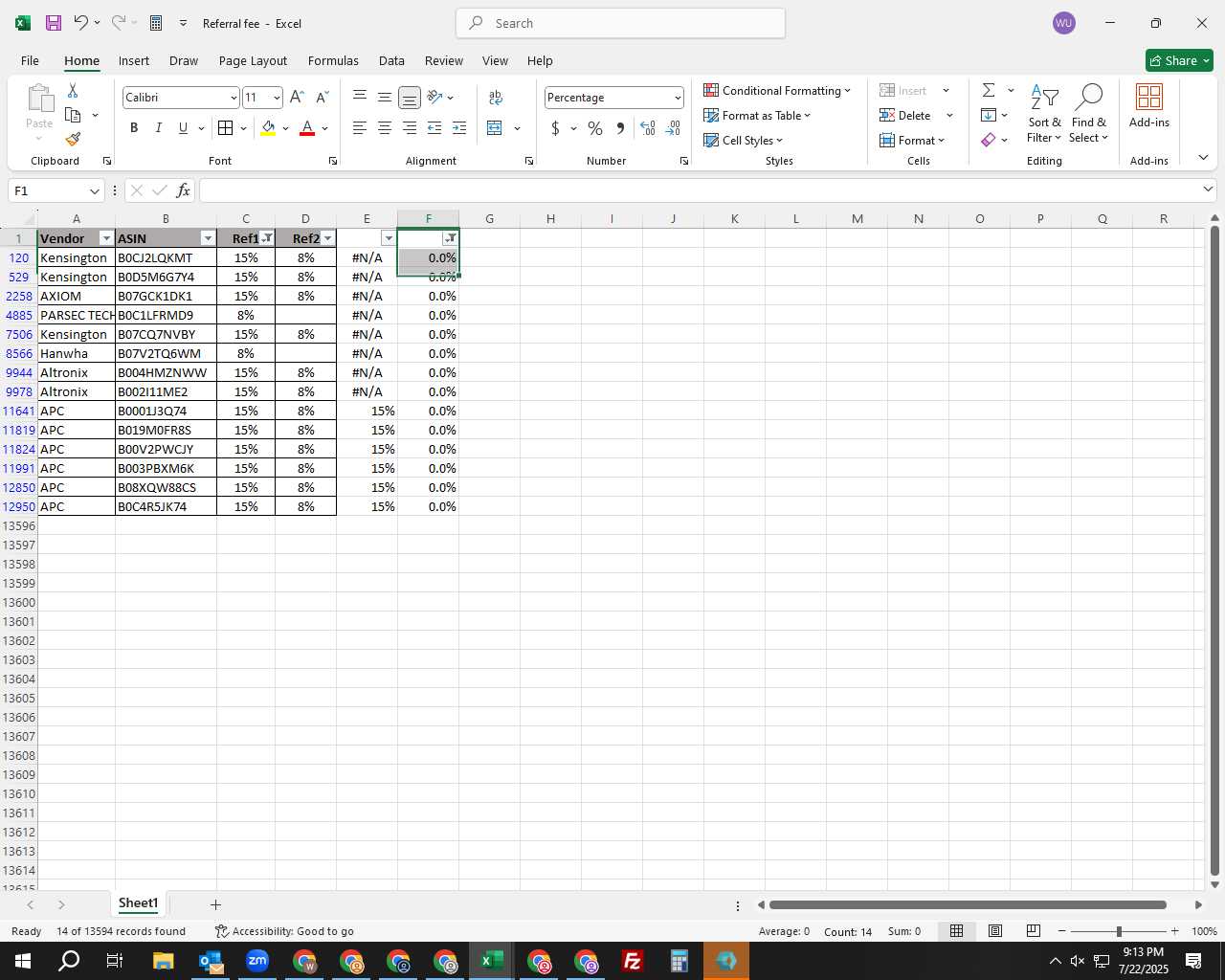Screen dimensions: 1225x980
Task: Expand the Percentage number format dropdown
Action: pyautogui.click(x=678, y=98)
